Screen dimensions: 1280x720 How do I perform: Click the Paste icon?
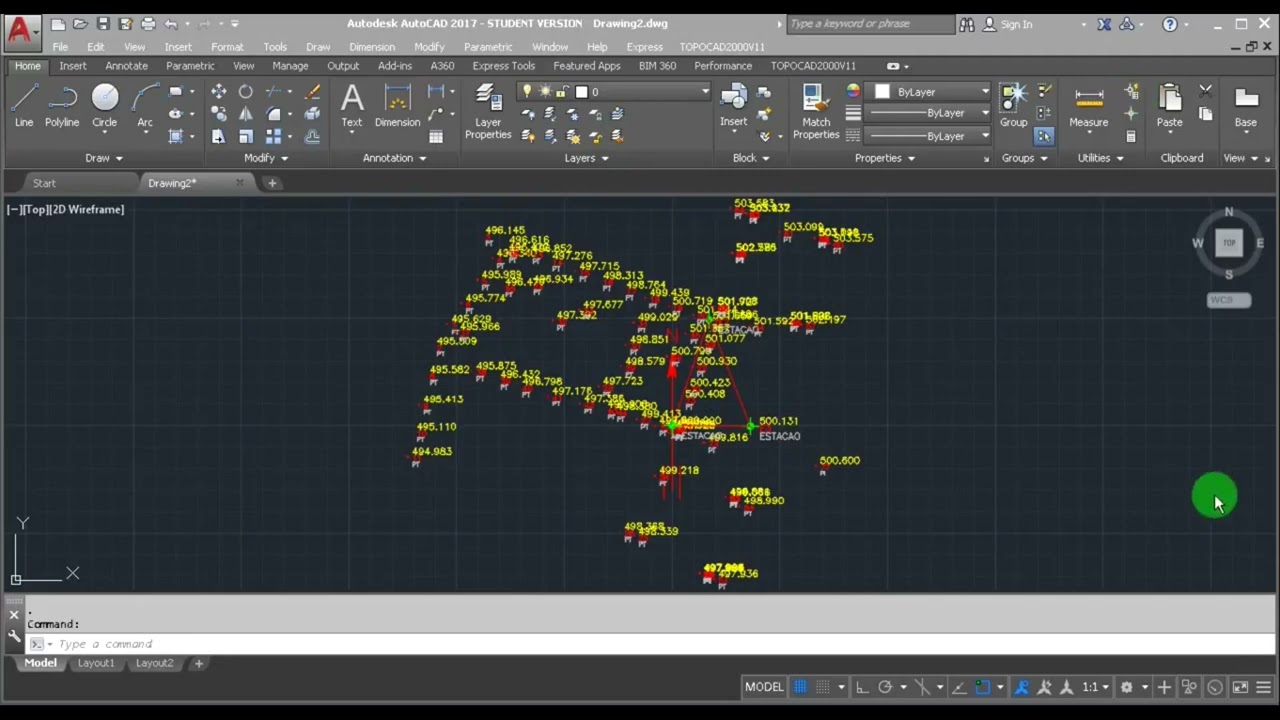click(1169, 106)
